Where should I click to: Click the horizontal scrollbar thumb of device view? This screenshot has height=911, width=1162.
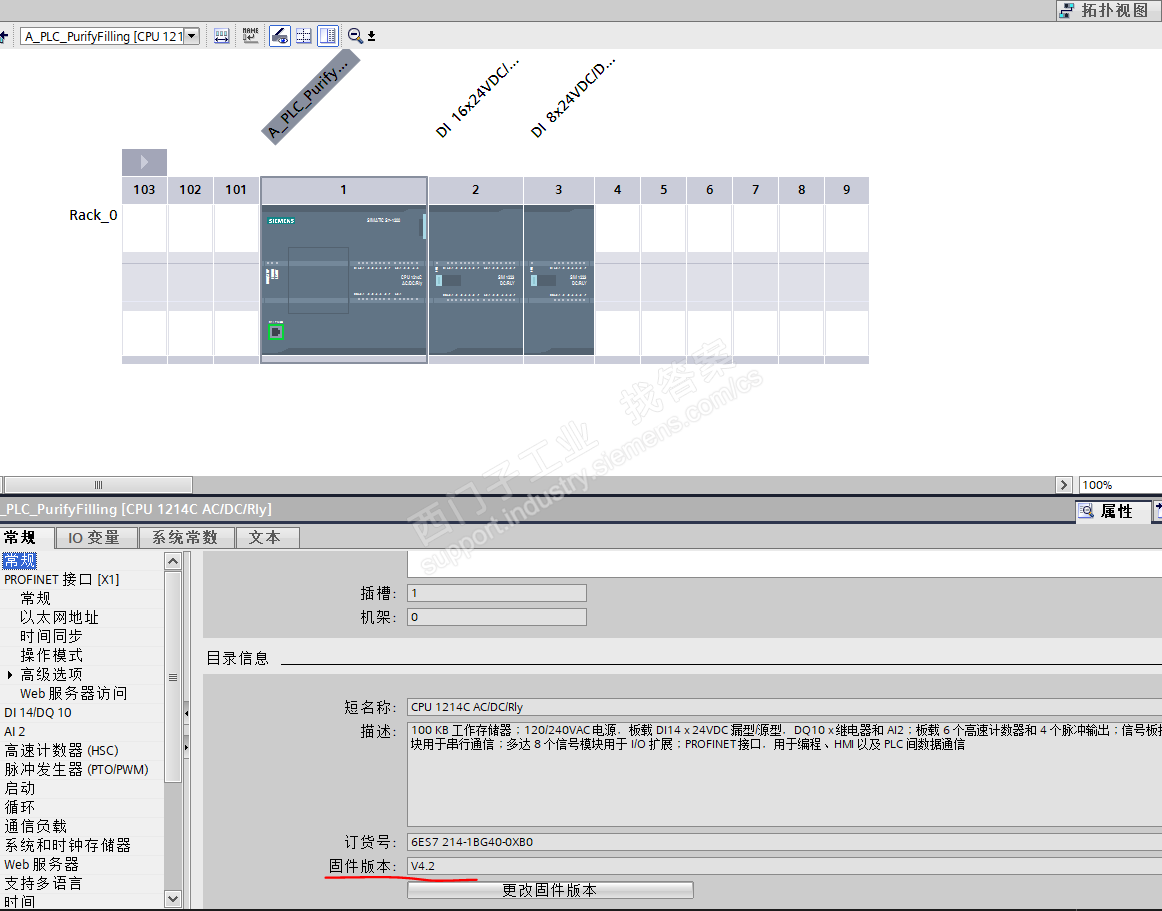click(x=99, y=485)
